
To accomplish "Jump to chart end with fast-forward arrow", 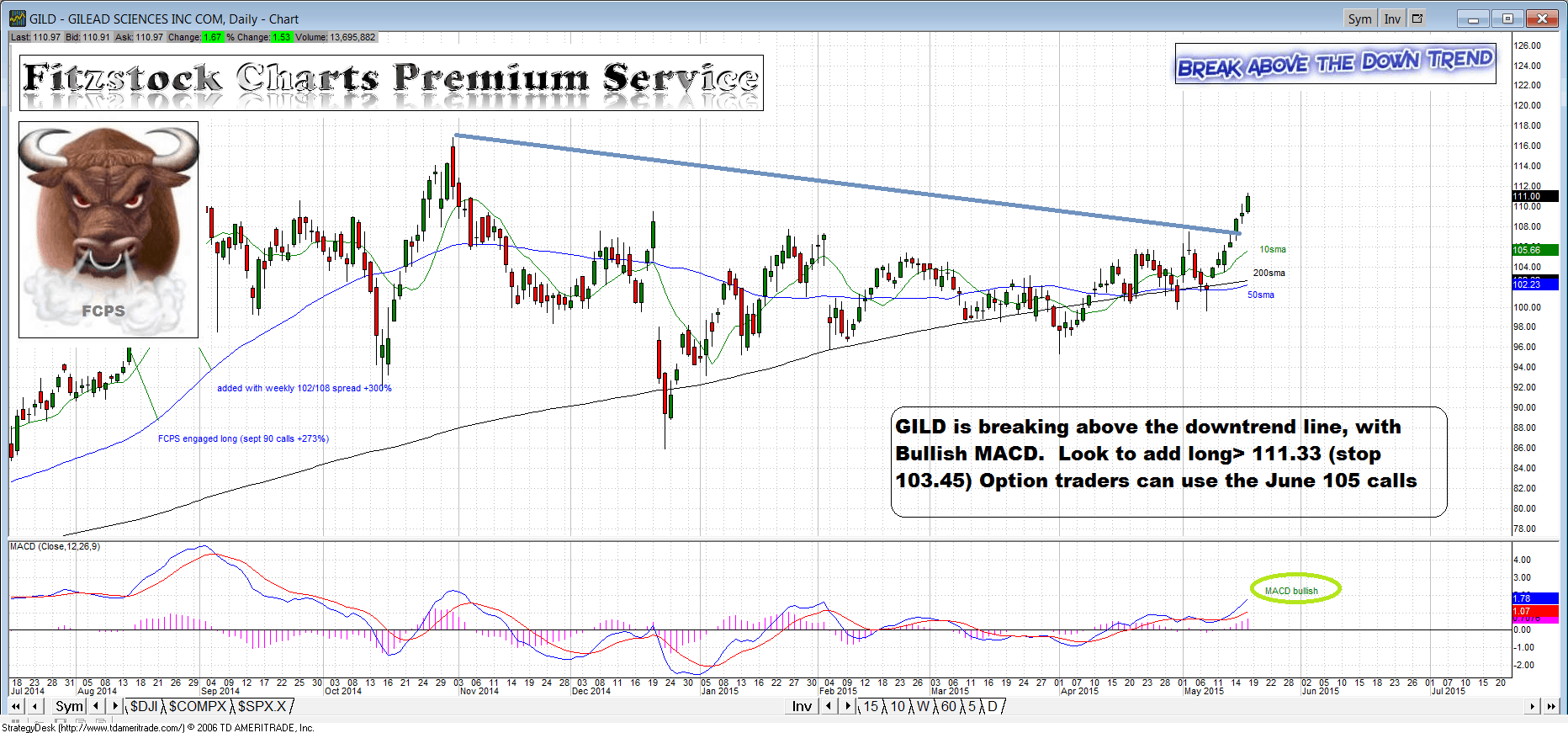I will coord(1550,707).
